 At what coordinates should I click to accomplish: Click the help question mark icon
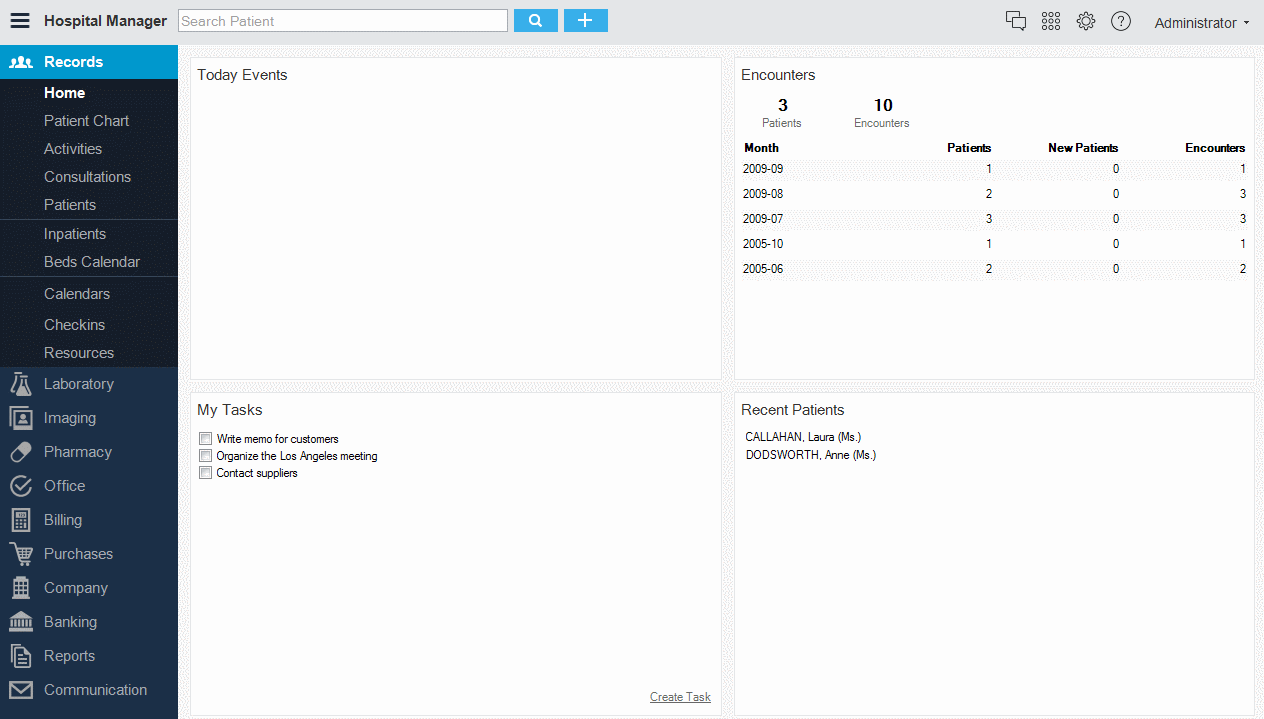pyautogui.click(x=1120, y=21)
